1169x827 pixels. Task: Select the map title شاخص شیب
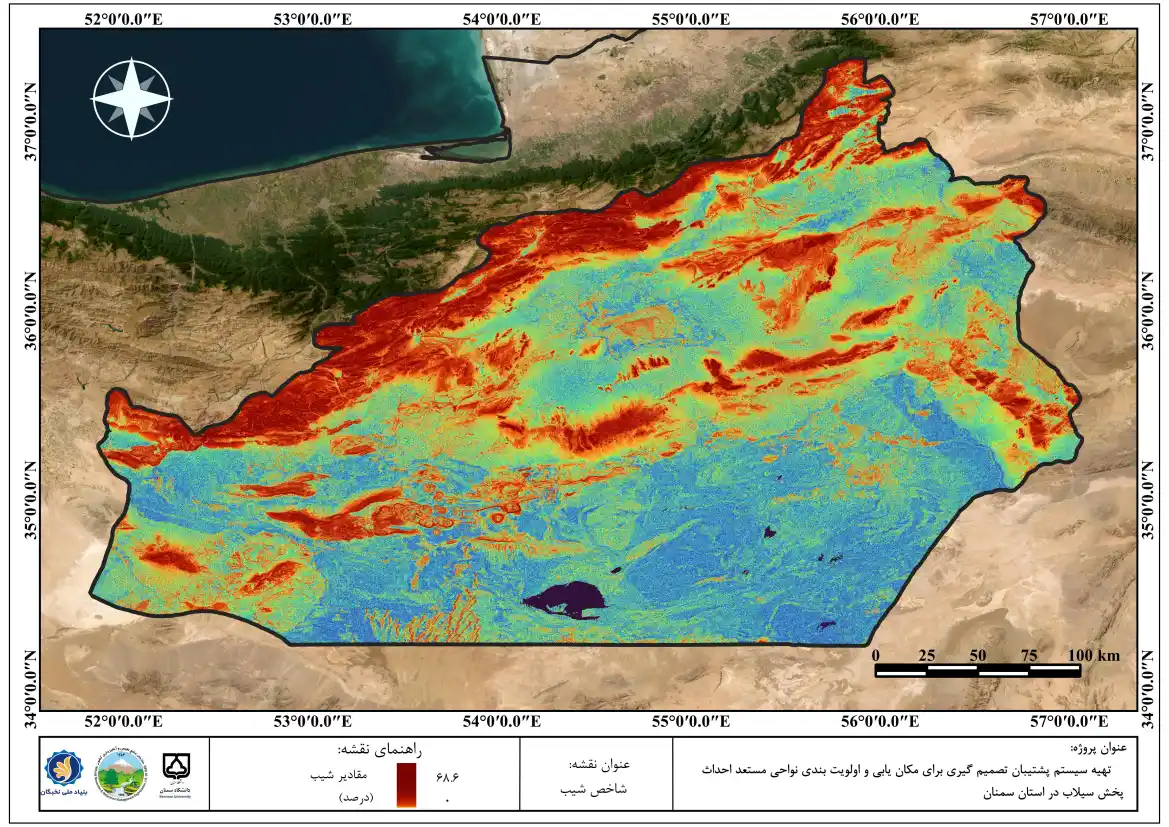point(593,788)
